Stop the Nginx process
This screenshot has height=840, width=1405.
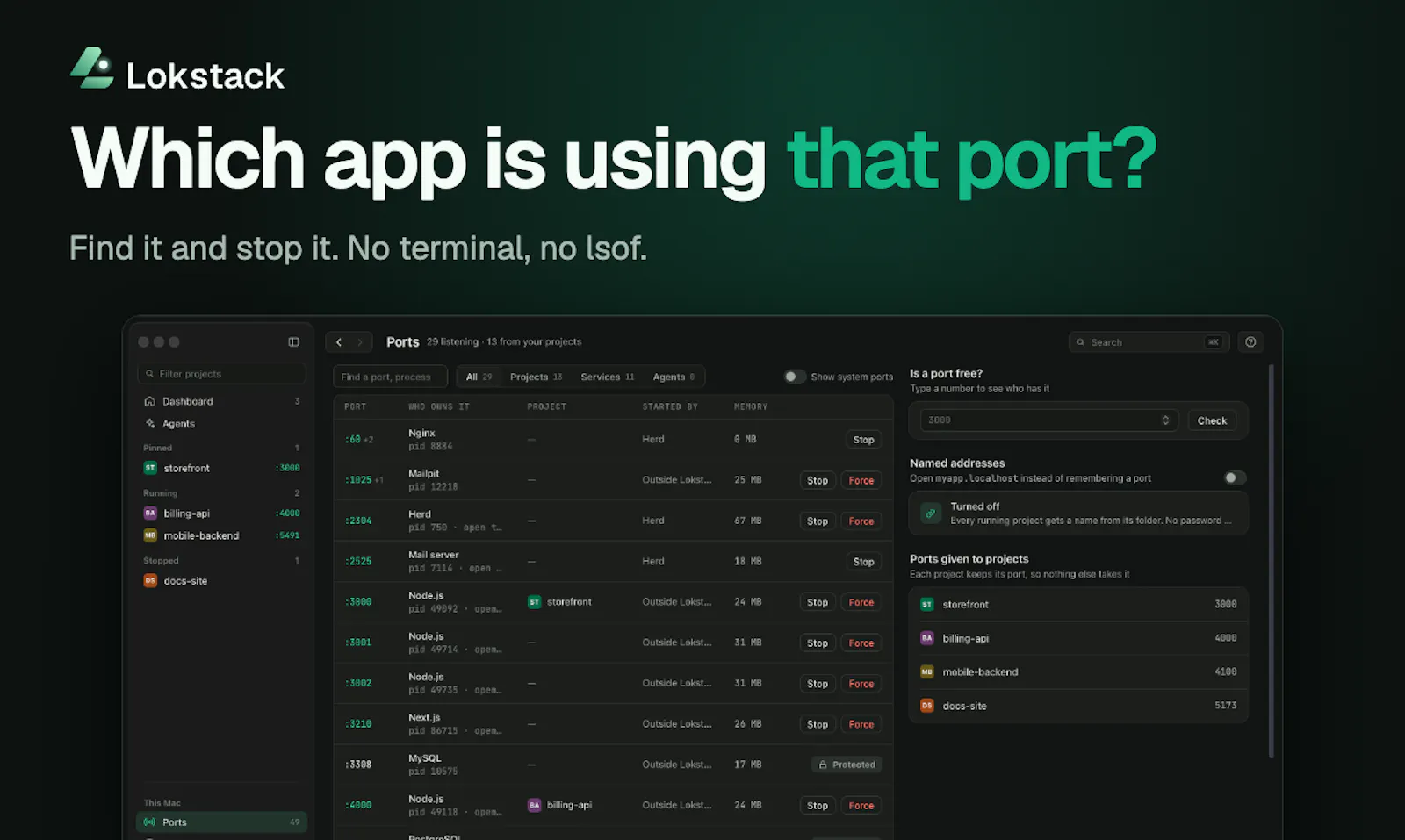point(863,440)
